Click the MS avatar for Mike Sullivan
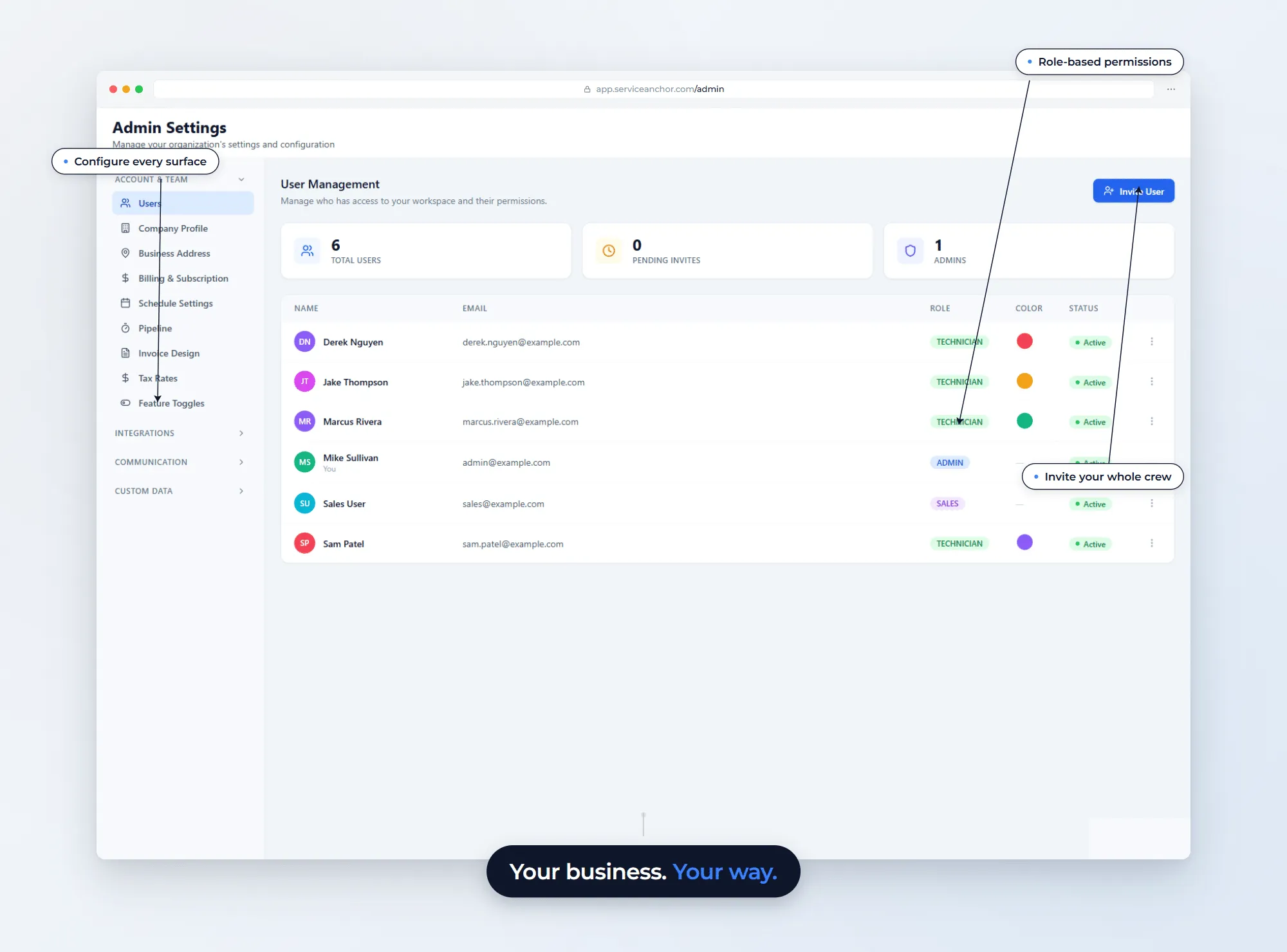This screenshot has width=1287, height=952. click(x=304, y=462)
